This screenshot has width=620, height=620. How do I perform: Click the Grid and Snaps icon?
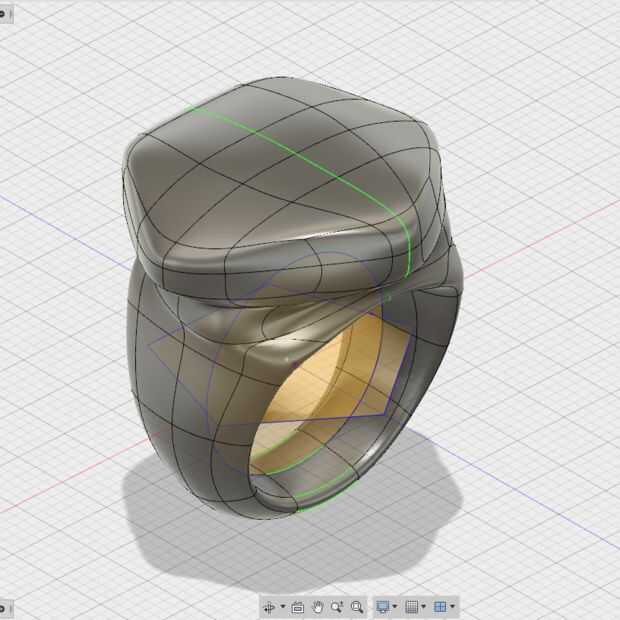point(412,607)
